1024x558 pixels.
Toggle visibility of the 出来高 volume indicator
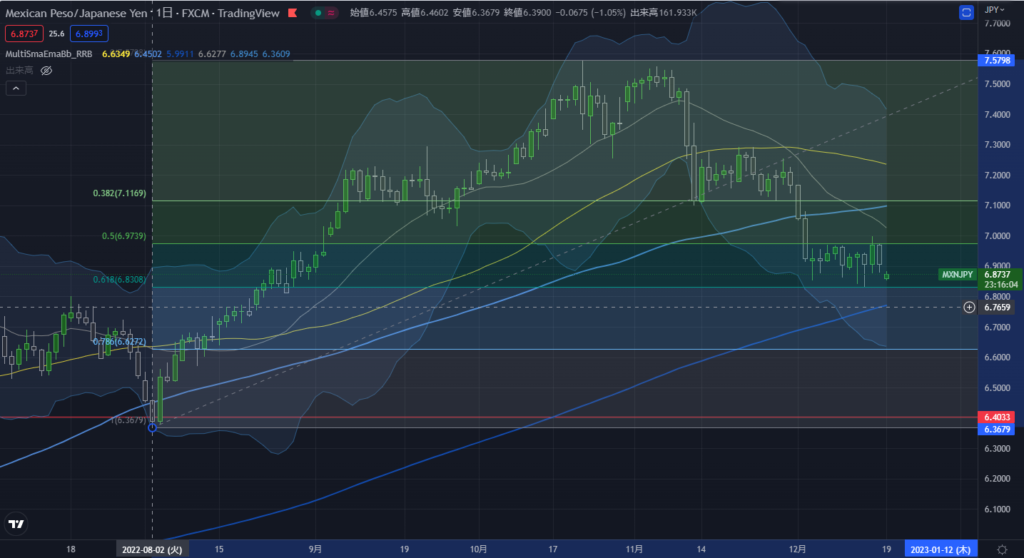pyautogui.click(x=46, y=71)
